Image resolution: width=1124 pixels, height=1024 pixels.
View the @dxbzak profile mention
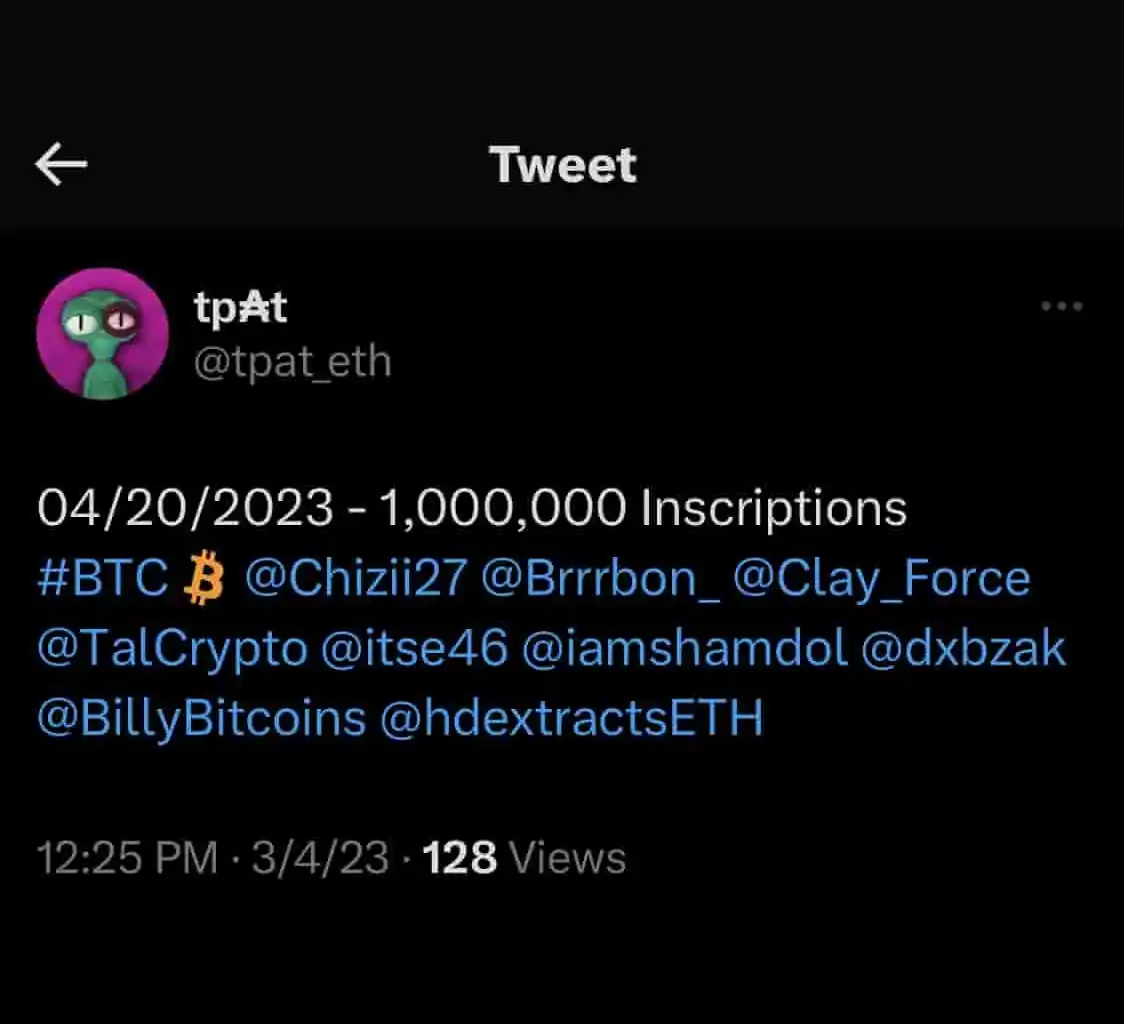click(963, 650)
